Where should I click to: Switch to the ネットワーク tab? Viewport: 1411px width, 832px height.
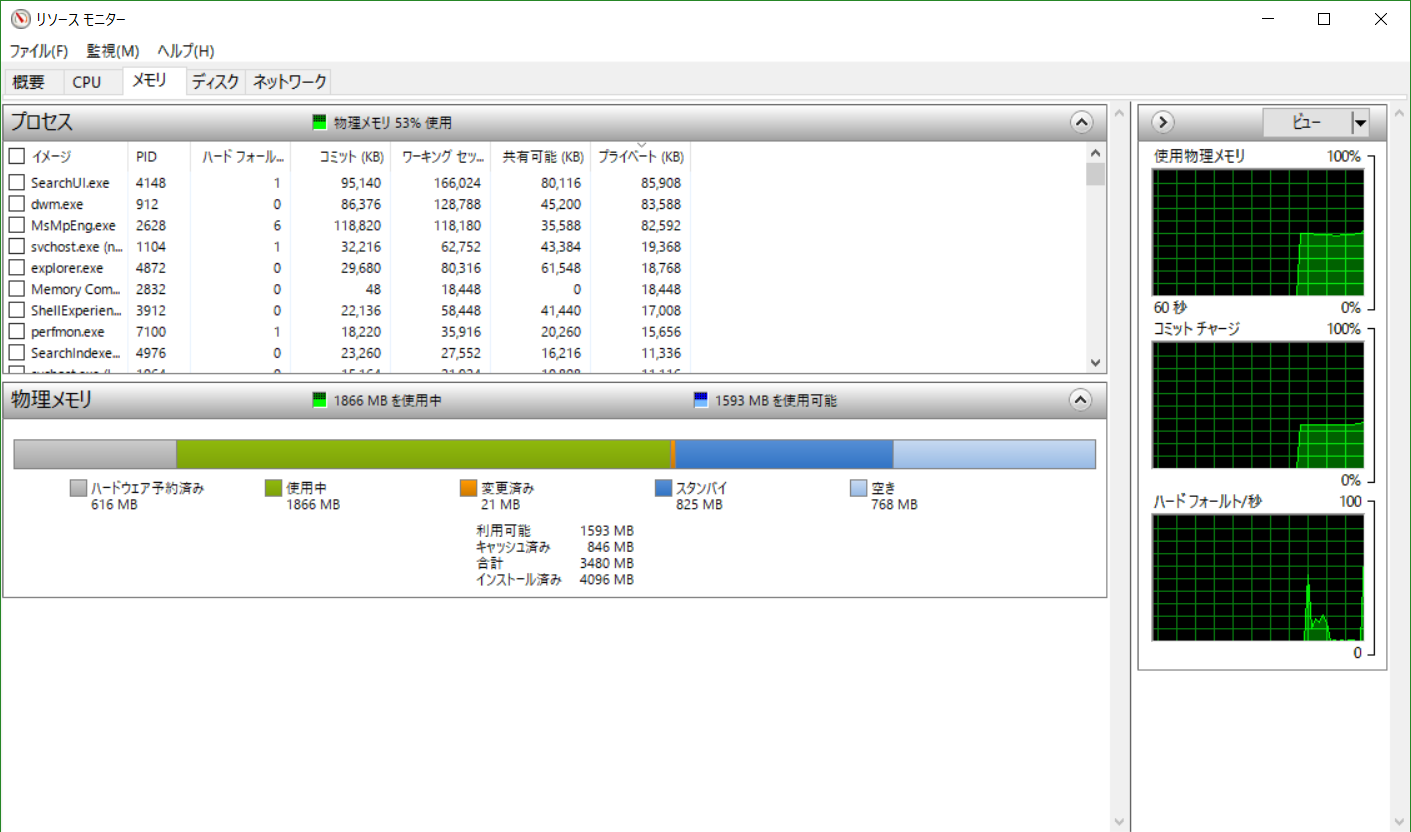(x=289, y=82)
